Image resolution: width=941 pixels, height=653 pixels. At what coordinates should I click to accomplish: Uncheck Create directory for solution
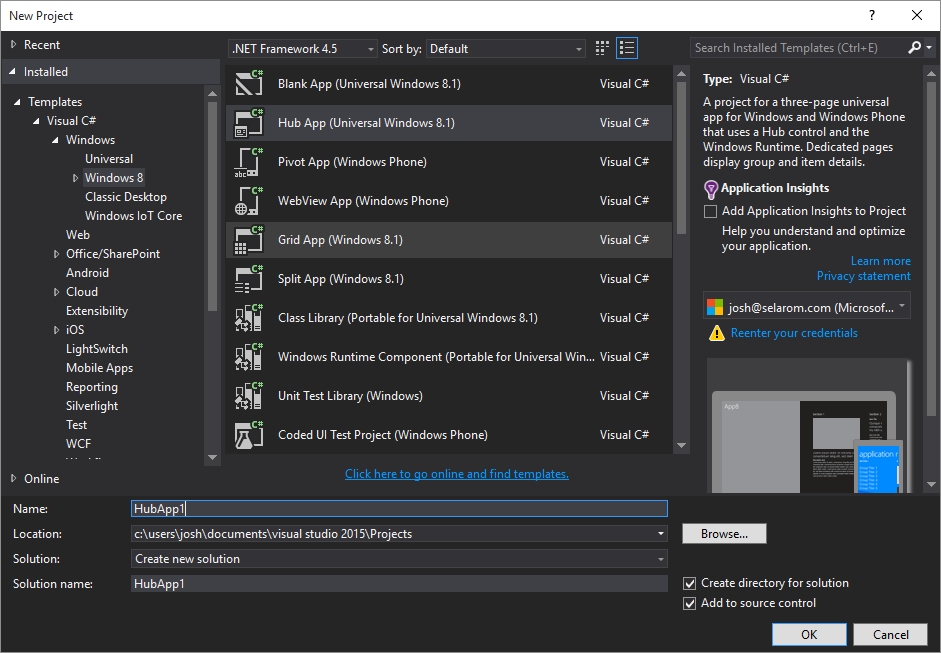690,583
